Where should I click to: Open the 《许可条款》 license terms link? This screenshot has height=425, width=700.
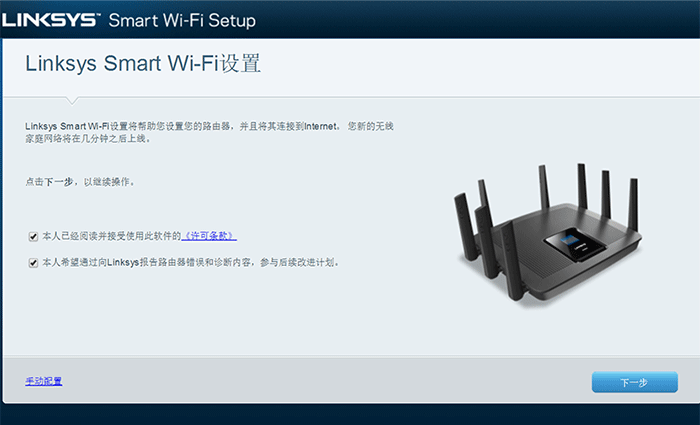[x=209, y=236]
